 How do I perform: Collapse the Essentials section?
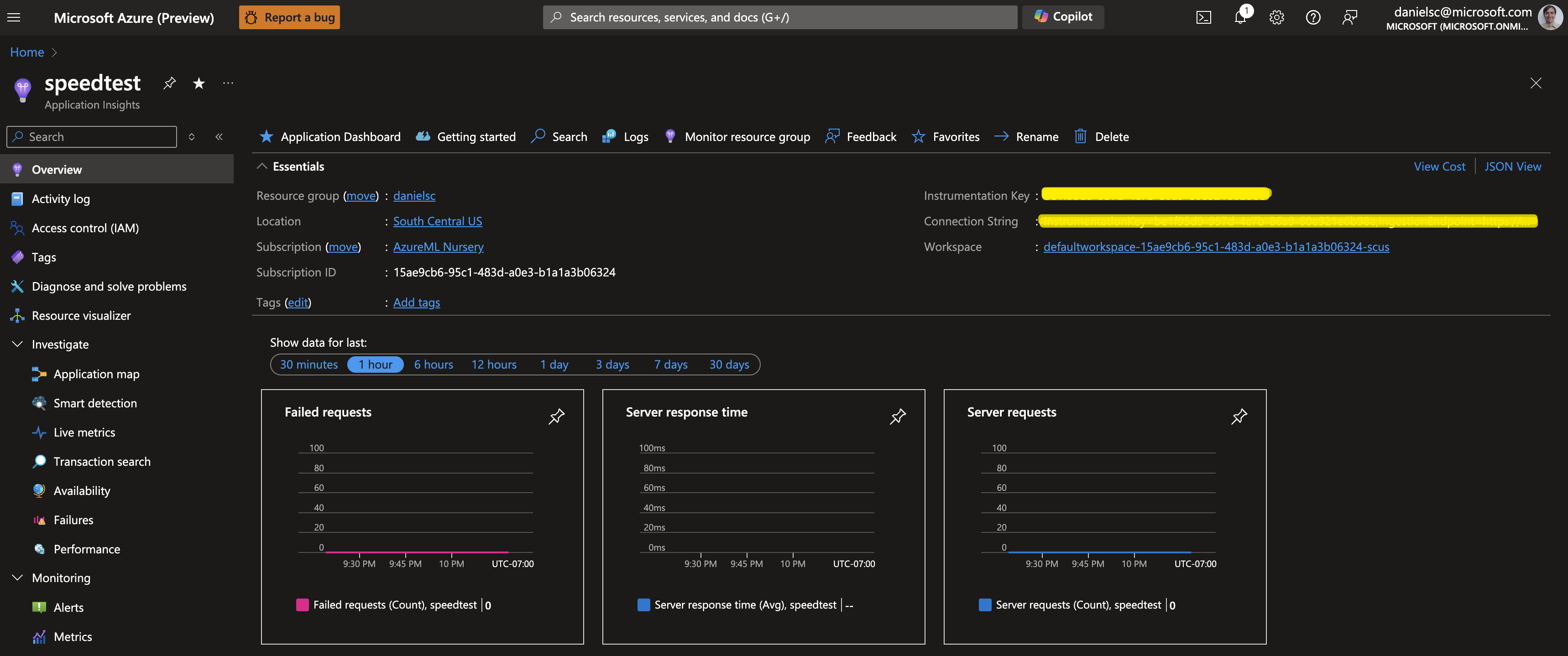pyautogui.click(x=262, y=166)
